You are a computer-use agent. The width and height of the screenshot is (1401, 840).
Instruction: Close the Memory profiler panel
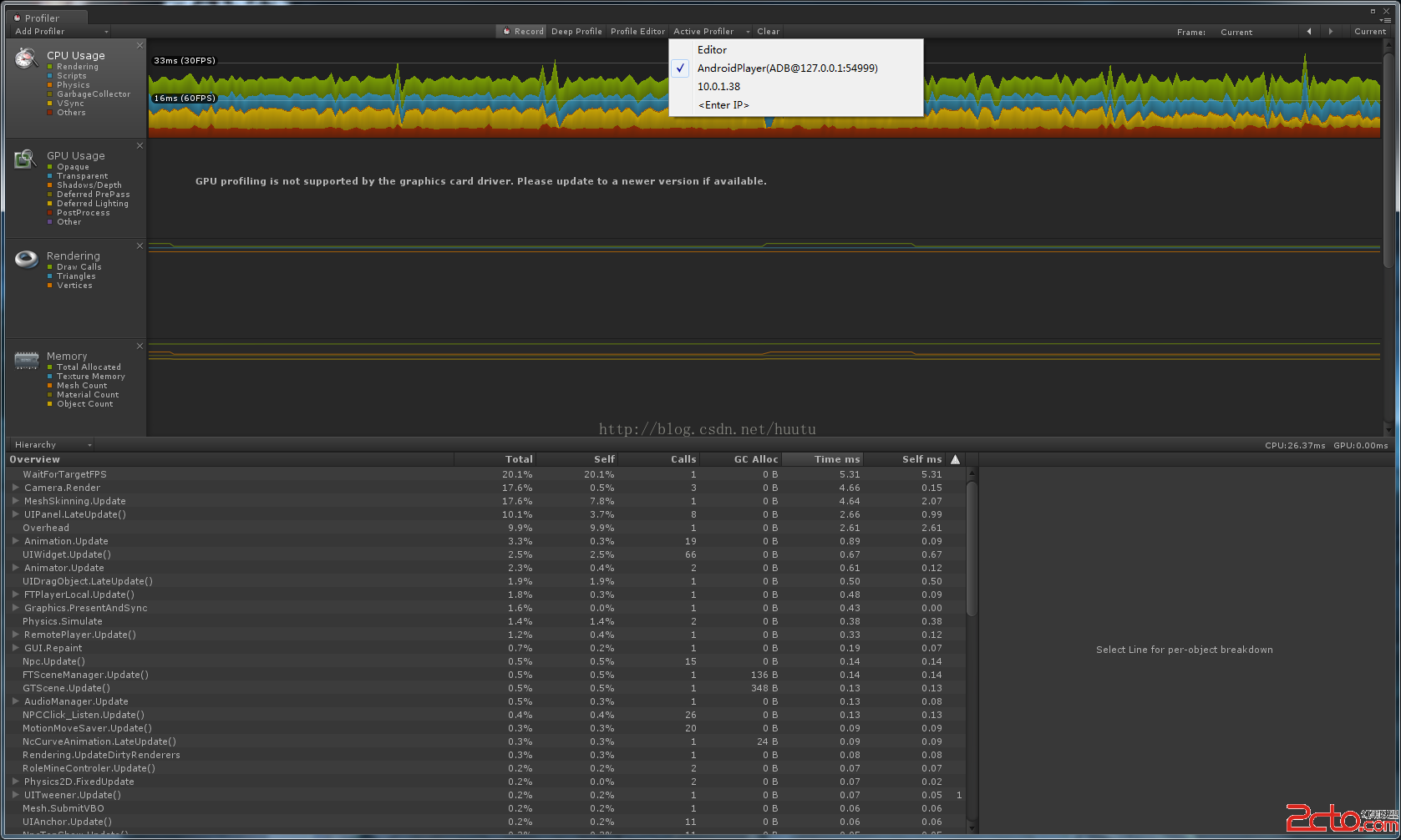[140, 346]
